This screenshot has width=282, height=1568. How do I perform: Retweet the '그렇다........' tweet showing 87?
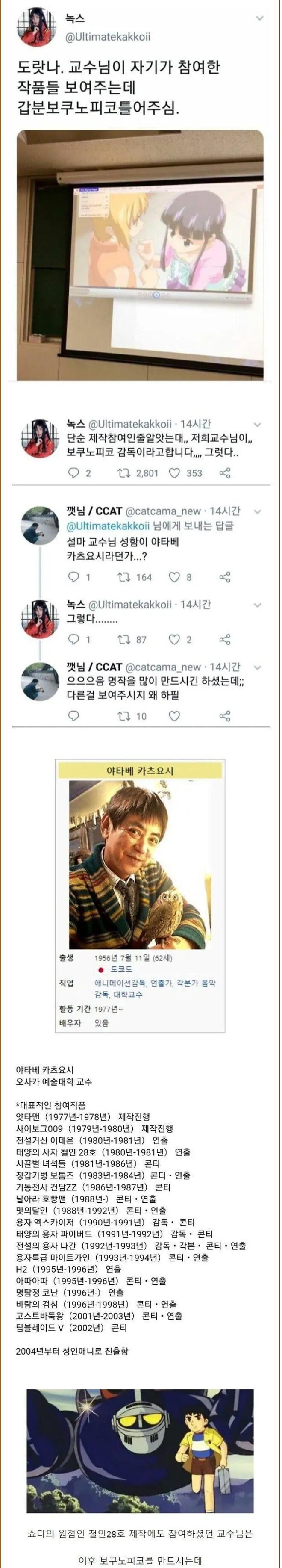pos(124,639)
